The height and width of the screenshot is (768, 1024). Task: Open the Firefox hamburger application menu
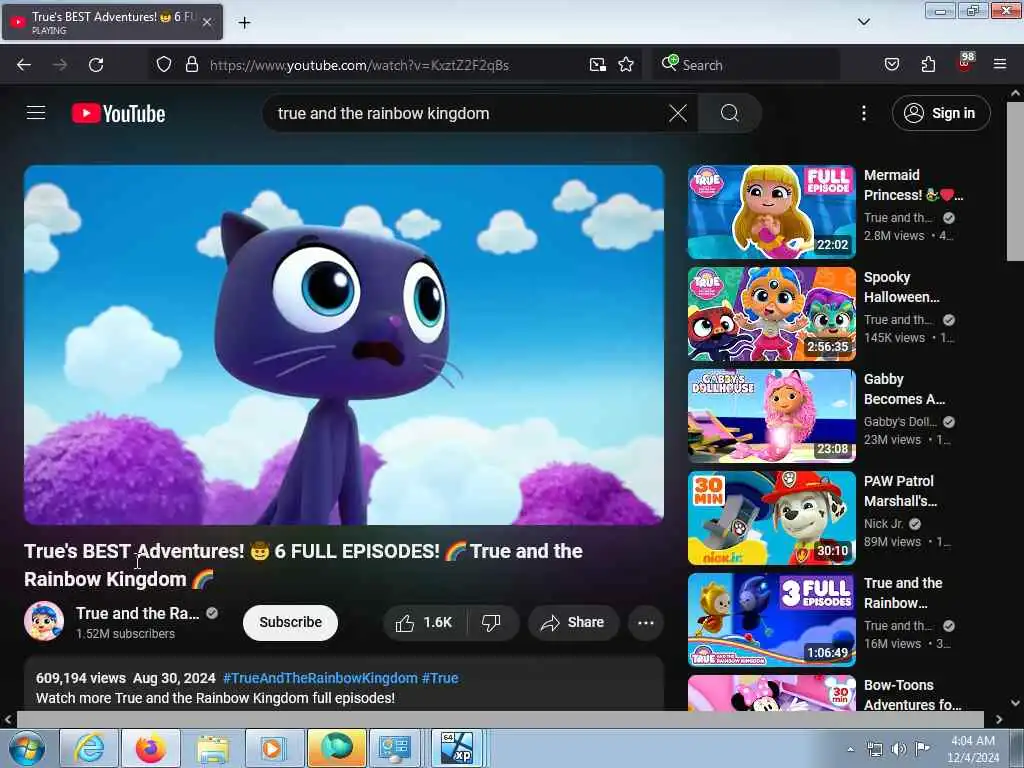(999, 64)
